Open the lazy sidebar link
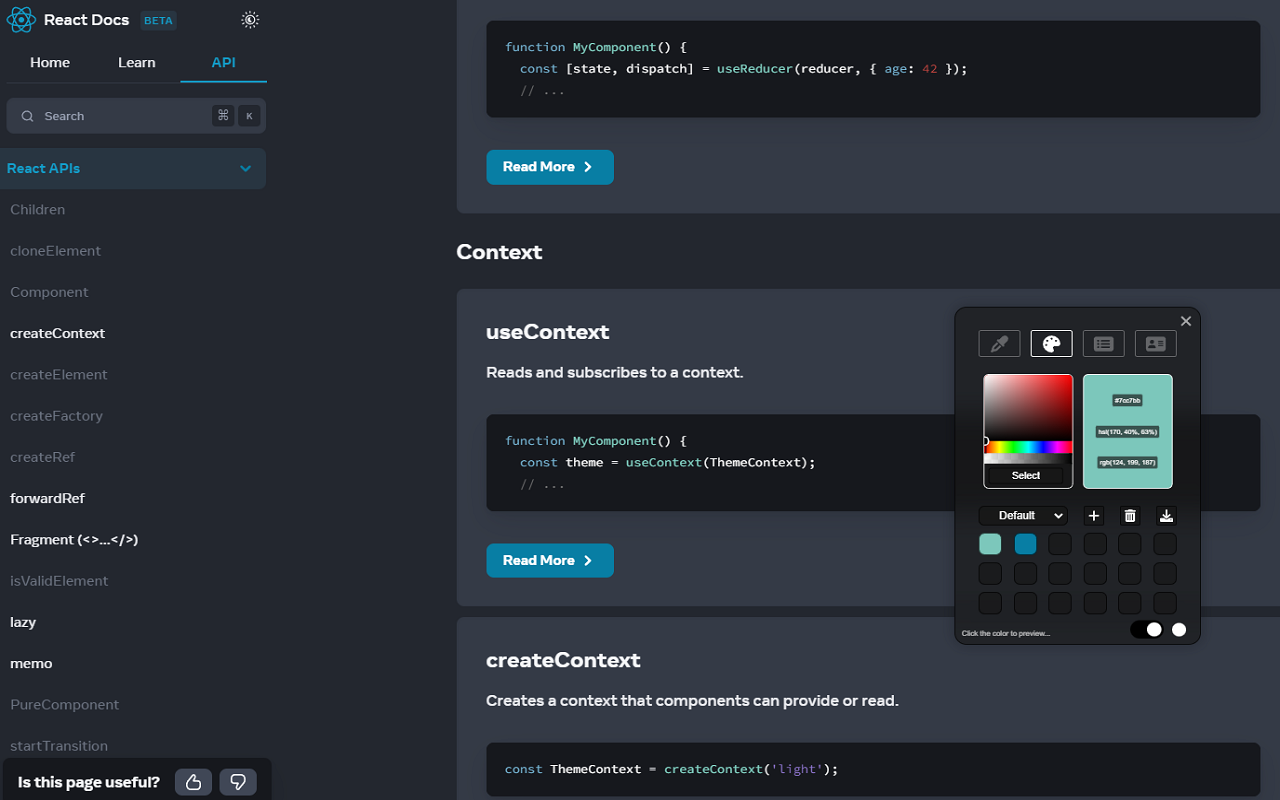The image size is (1280, 800). click(x=23, y=622)
